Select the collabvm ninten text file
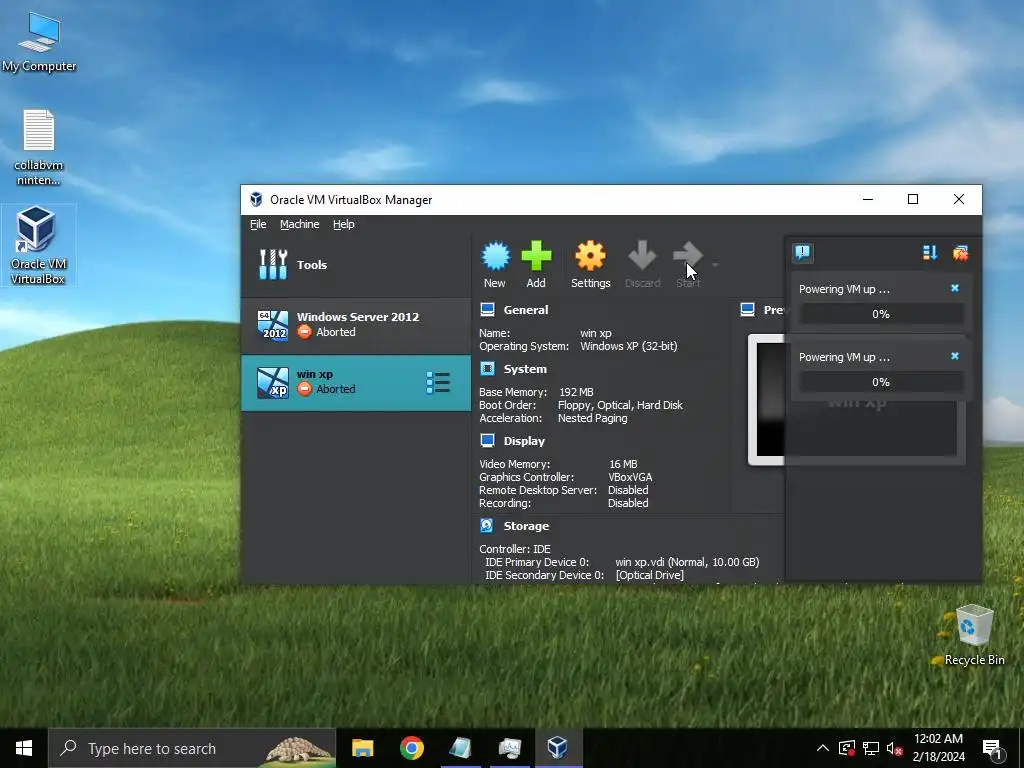 click(x=39, y=147)
